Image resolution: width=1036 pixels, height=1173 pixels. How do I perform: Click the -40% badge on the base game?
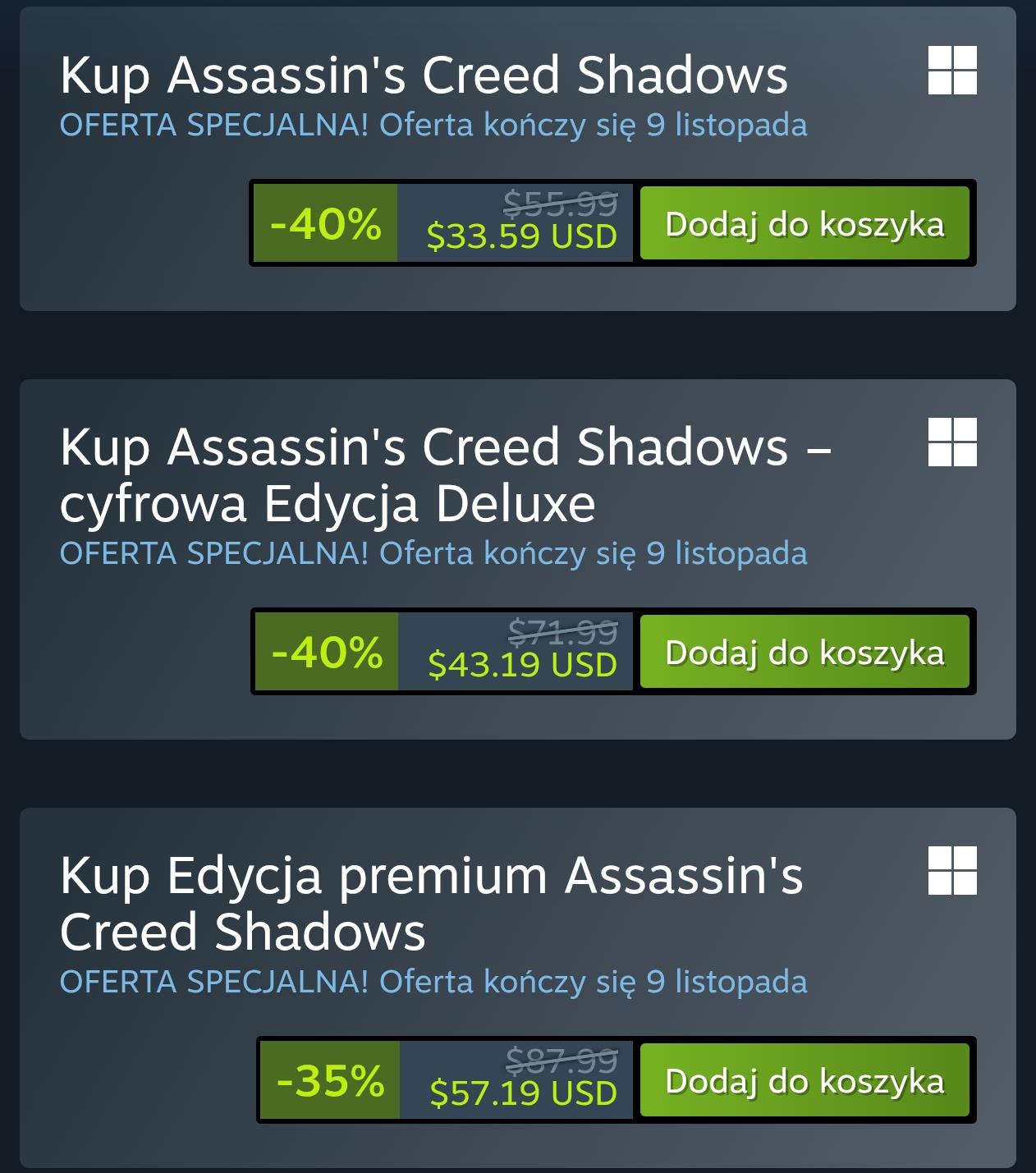[326, 223]
